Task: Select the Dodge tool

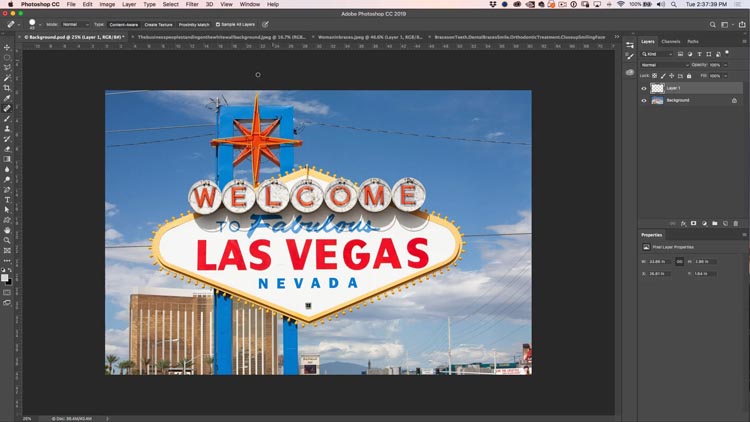Action: [7, 179]
